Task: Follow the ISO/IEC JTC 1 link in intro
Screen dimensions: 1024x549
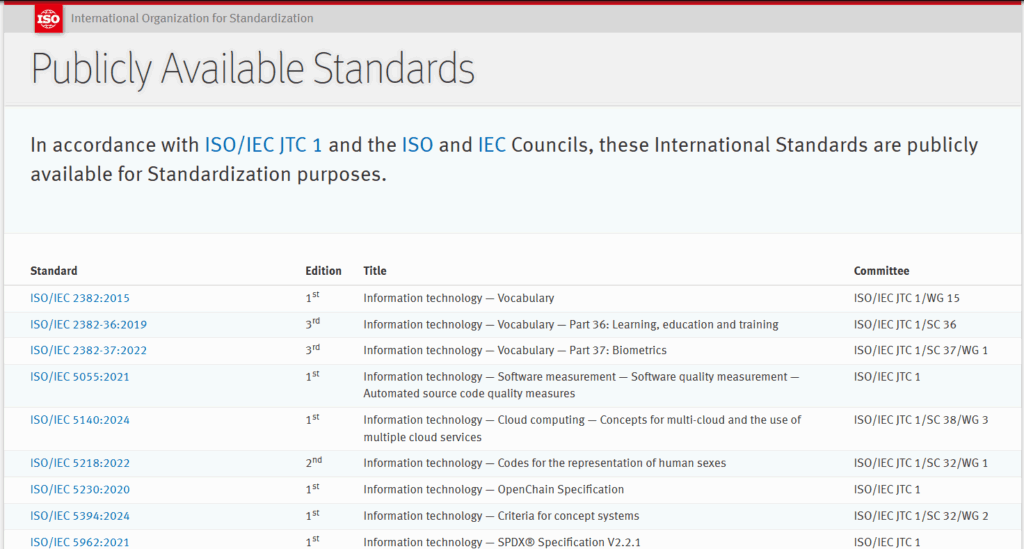Action: click(x=263, y=145)
